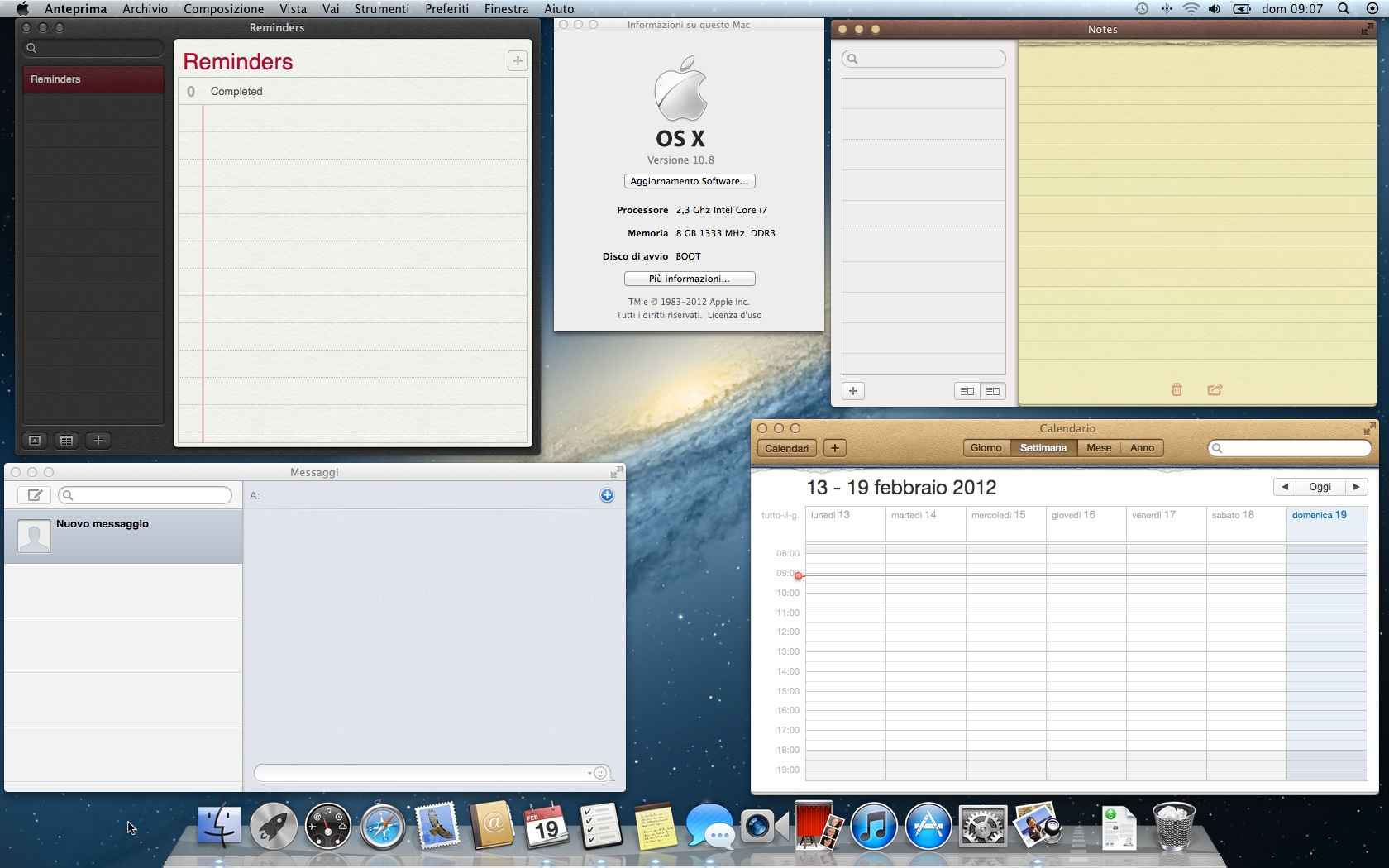Switch Calendario to Settimana view
Screen dimensions: 1389x868
click(1043, 448)
